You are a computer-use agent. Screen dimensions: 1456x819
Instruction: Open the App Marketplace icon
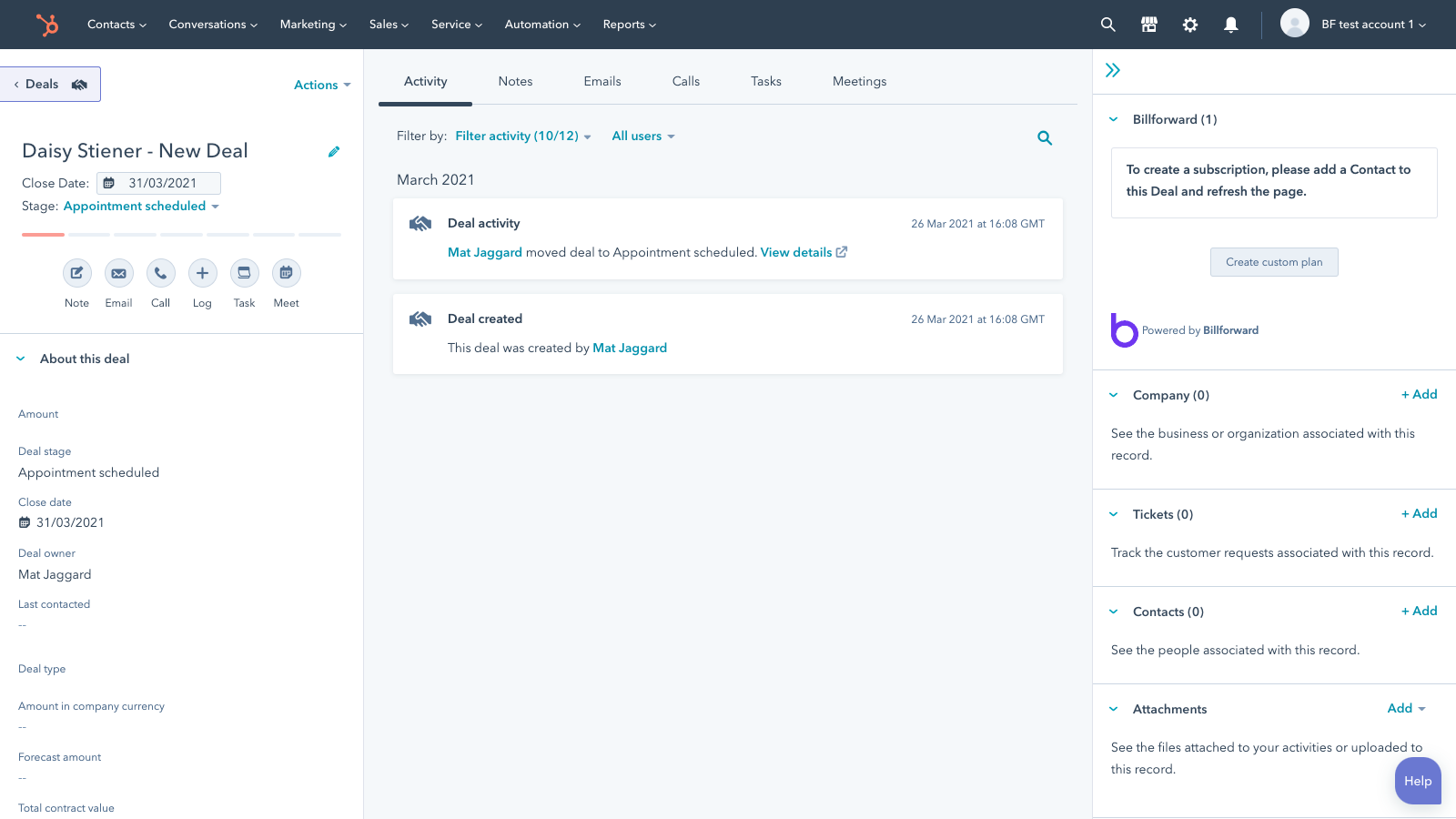[x=1148, y=25]
